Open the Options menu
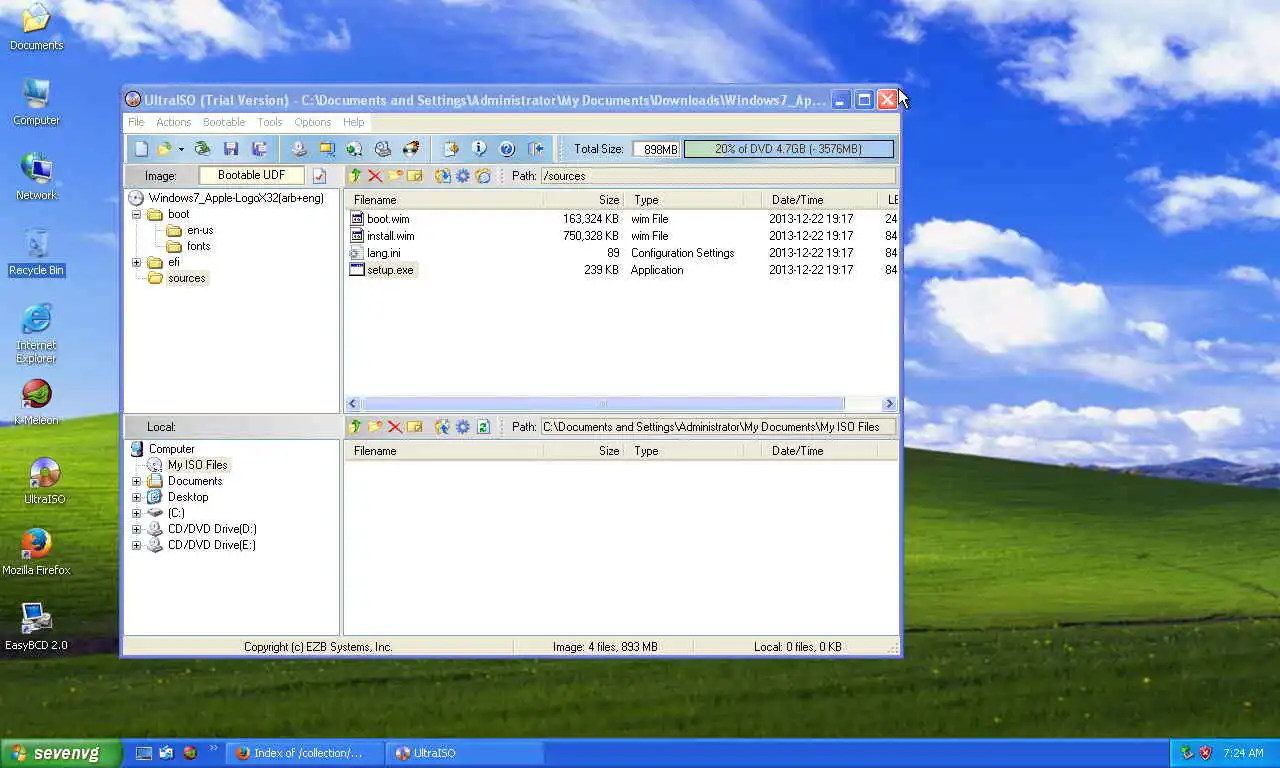Image resolution: width=1280 pixels, height=768 pixels. tap(312, 122)
